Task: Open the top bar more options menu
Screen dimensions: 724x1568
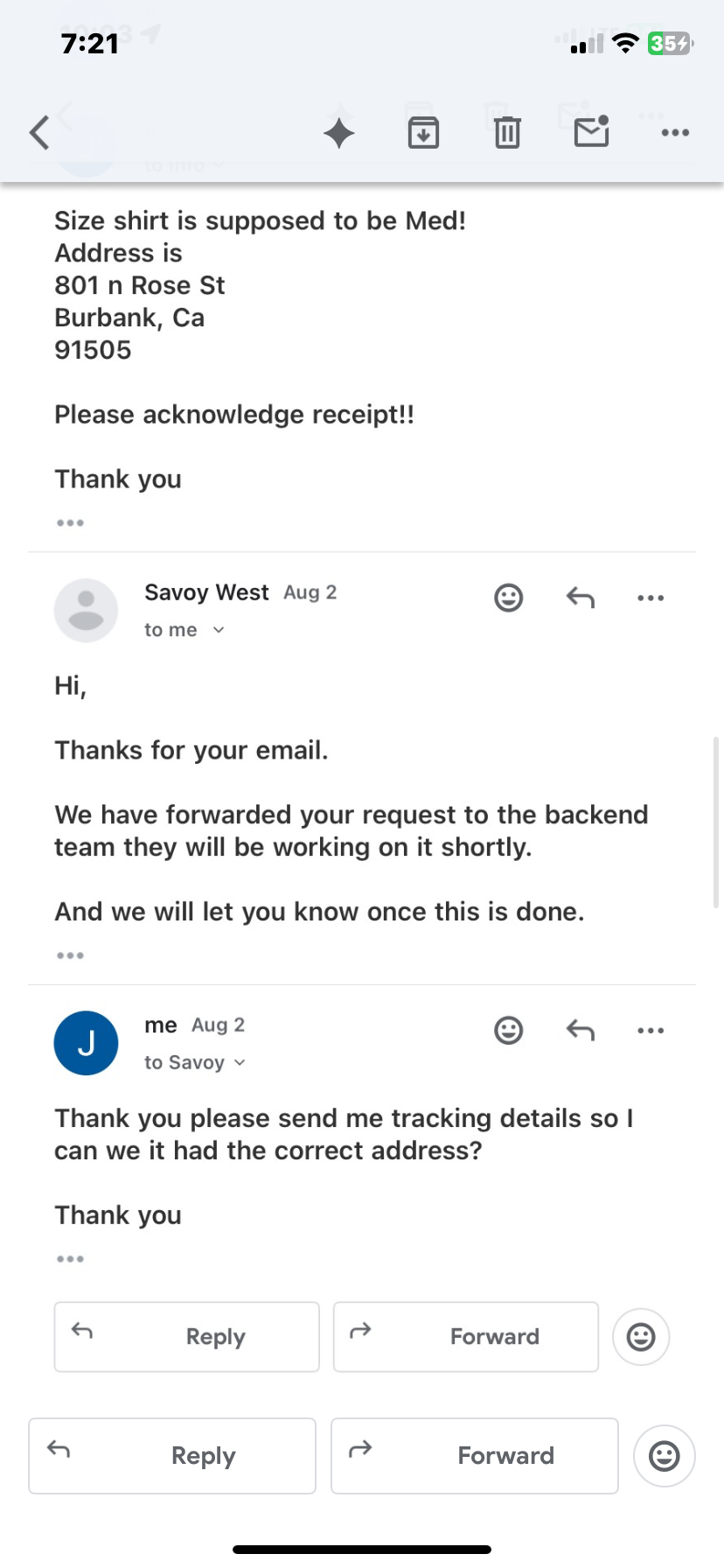Action: [675, 133]
